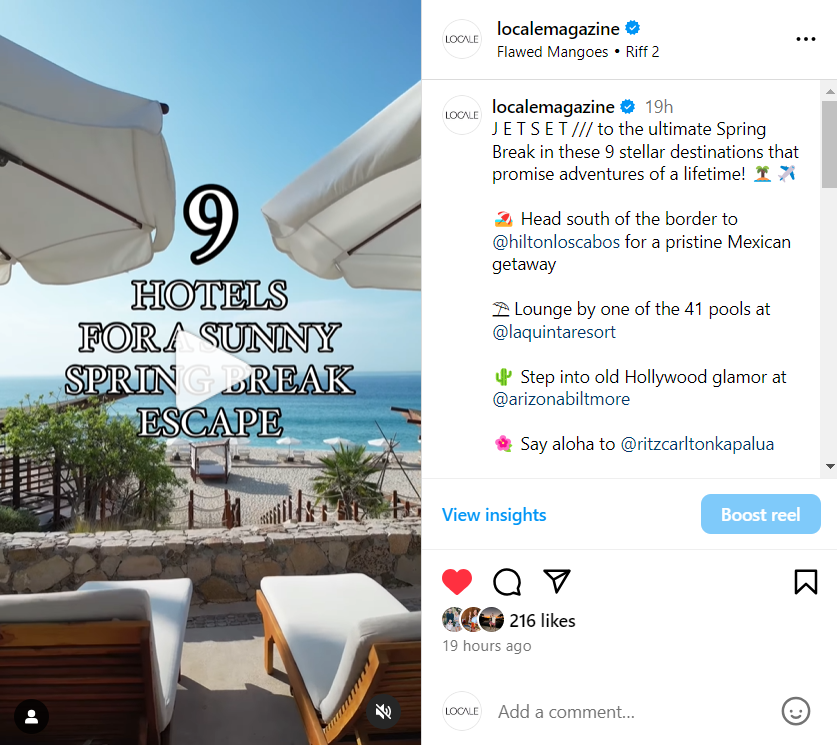This screenshot has height=745, width=837.
Task: Open the Flawed Mangoes Riff 2 audio link
Action: [x=578, y=52]
